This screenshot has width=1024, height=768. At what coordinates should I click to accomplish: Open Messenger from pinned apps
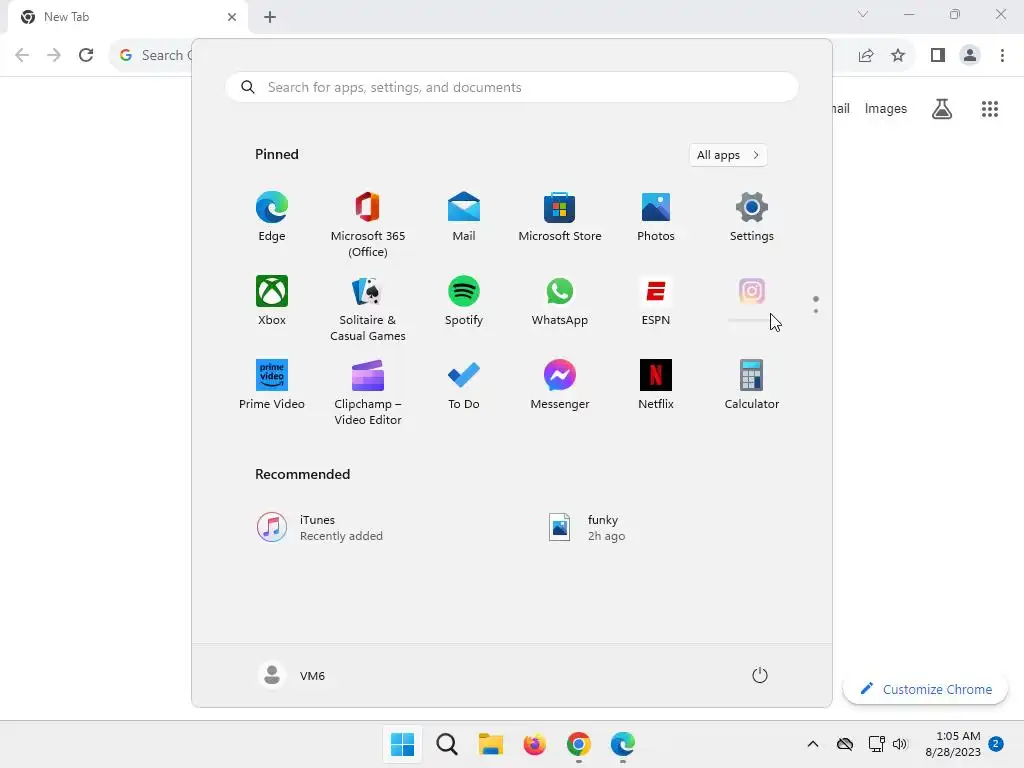pyautogui.click(x=560, y=385)
